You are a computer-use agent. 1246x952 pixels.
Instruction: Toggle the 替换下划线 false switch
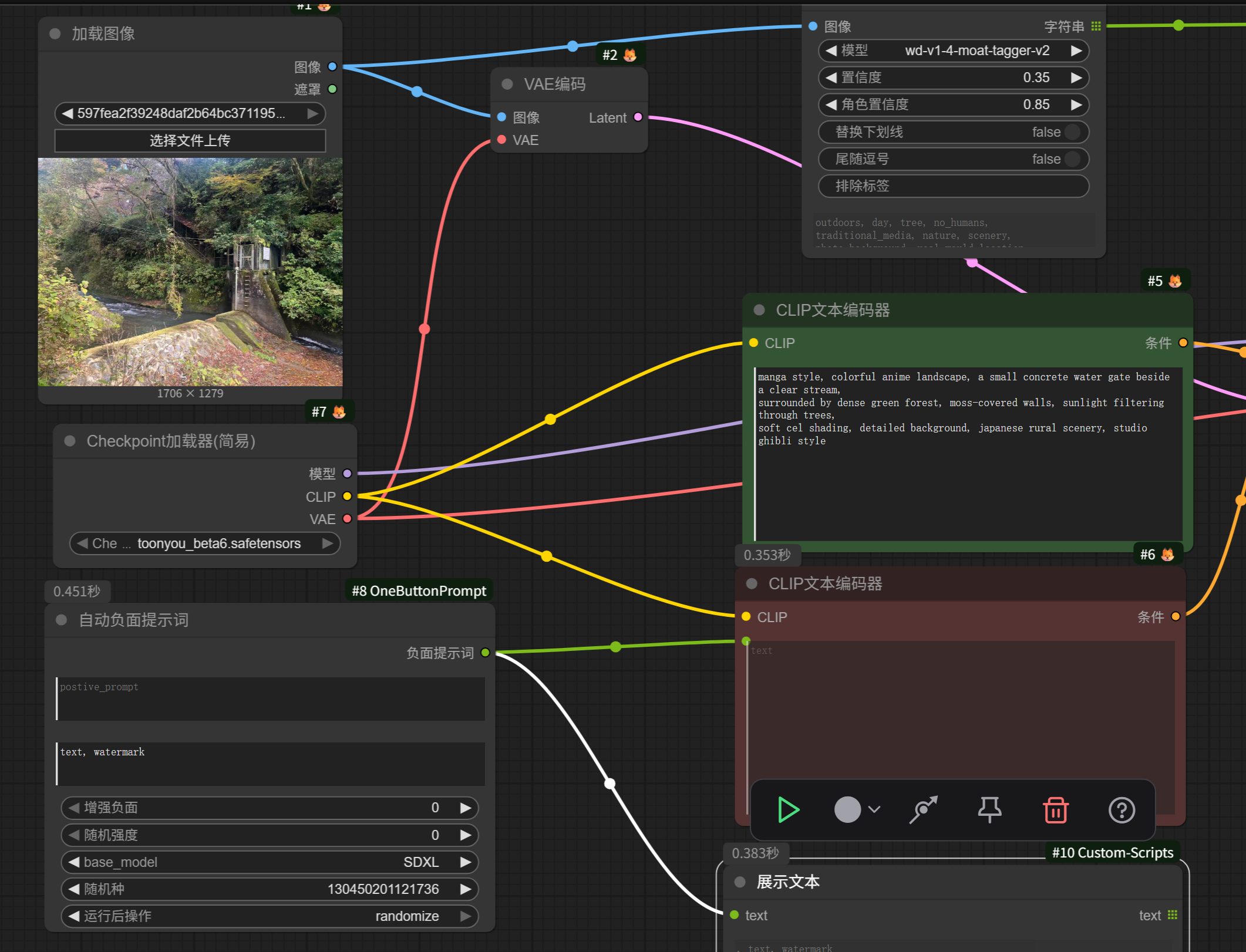1072,132
